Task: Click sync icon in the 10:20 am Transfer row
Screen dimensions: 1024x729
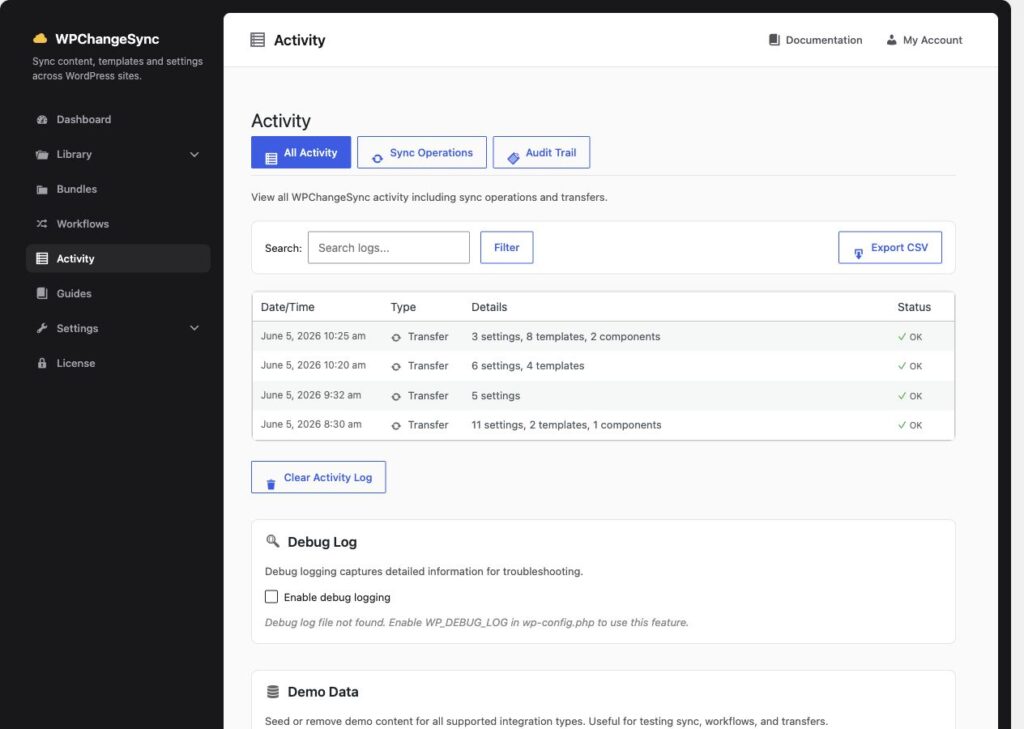Action: [x=396, y=367]
